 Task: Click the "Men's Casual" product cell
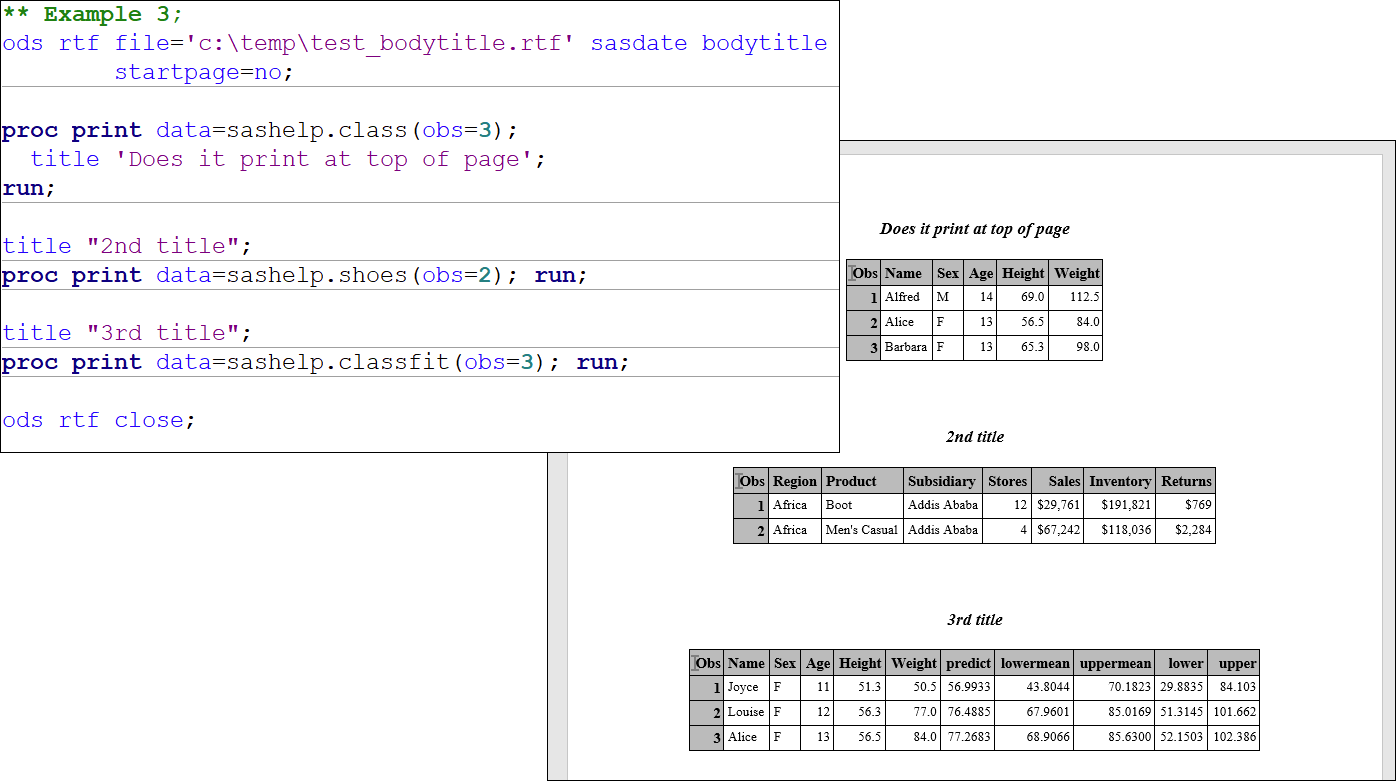[x=862, y=530]
